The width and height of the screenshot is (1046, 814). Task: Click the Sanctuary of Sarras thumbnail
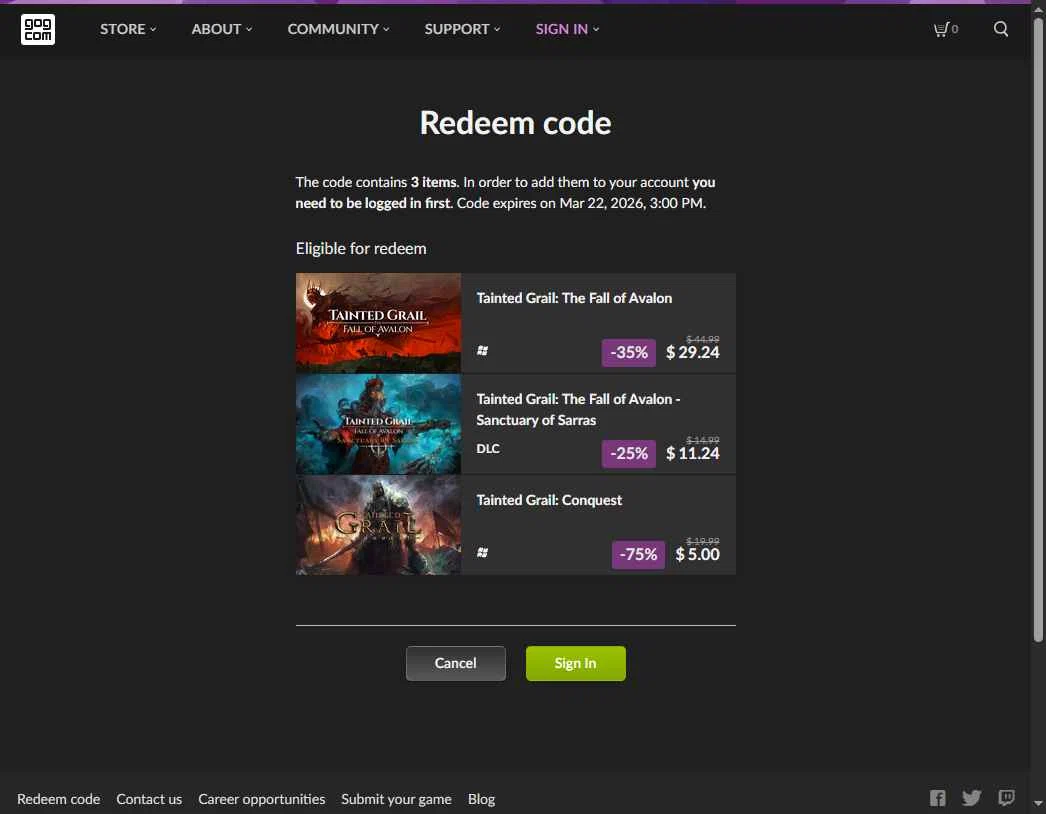[x=378, y=424]
